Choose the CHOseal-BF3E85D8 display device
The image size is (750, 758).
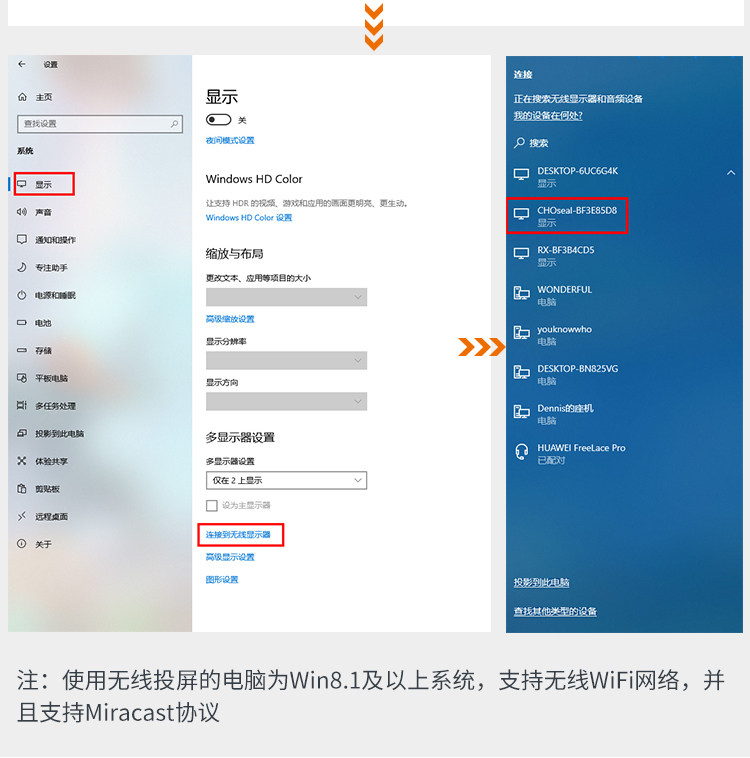click(x=567, y=216)
